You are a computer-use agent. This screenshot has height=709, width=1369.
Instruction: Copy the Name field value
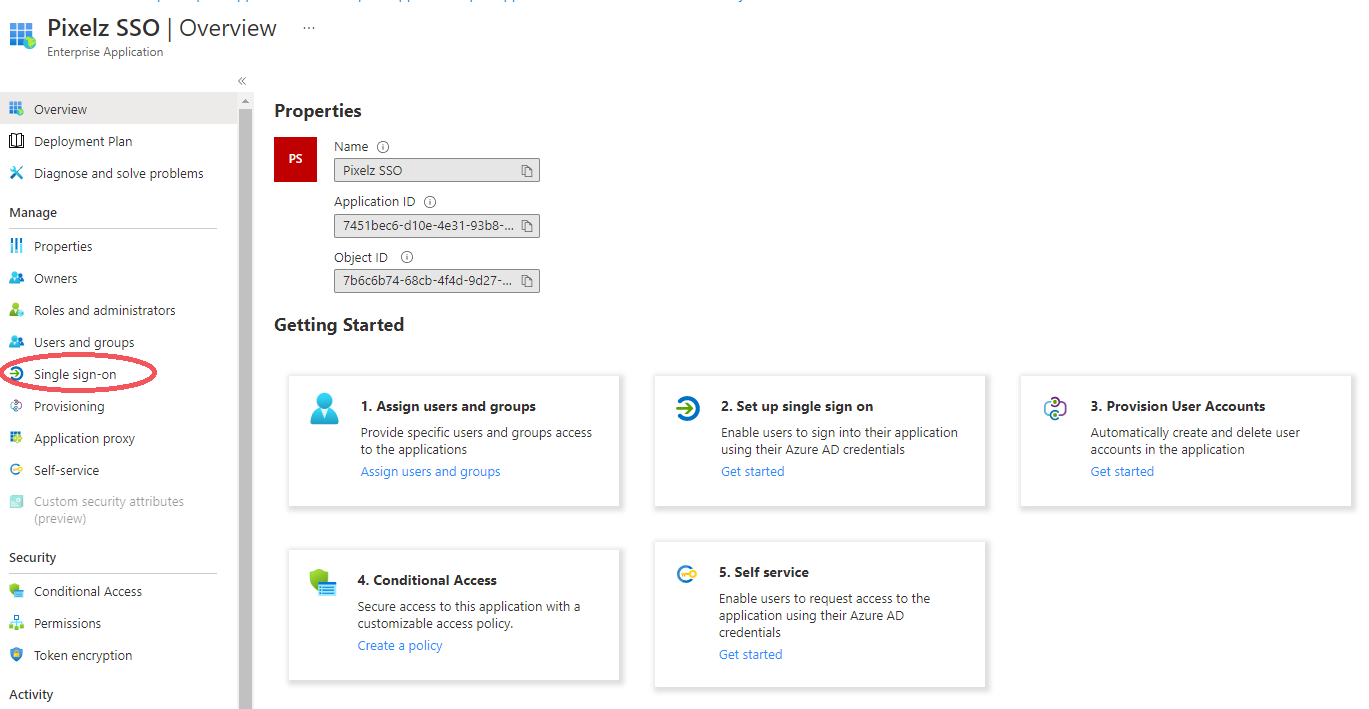pos(527,171)
